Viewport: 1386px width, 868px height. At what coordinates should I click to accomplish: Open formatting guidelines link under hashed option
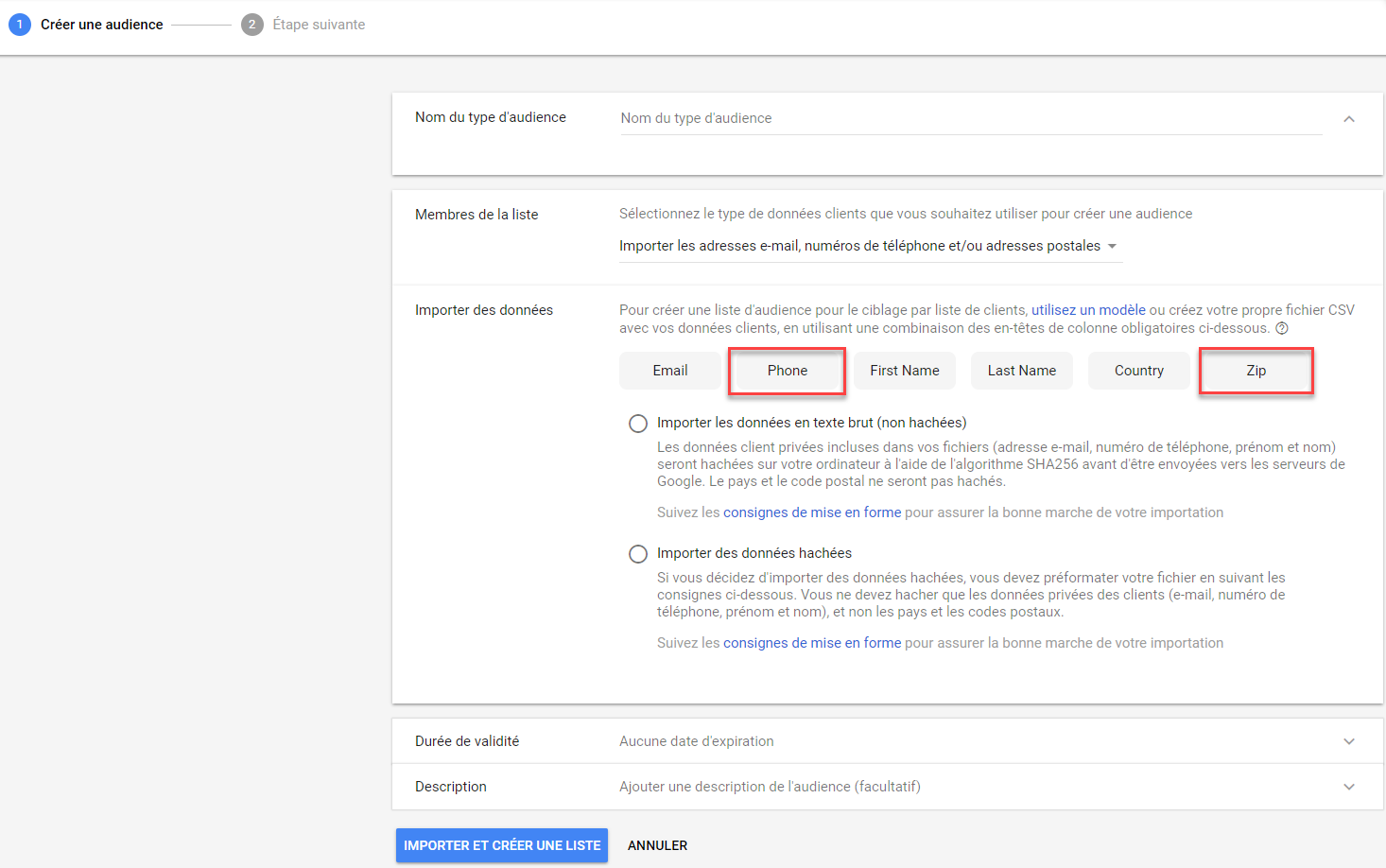pyautogui.click(x=812, y=643)
